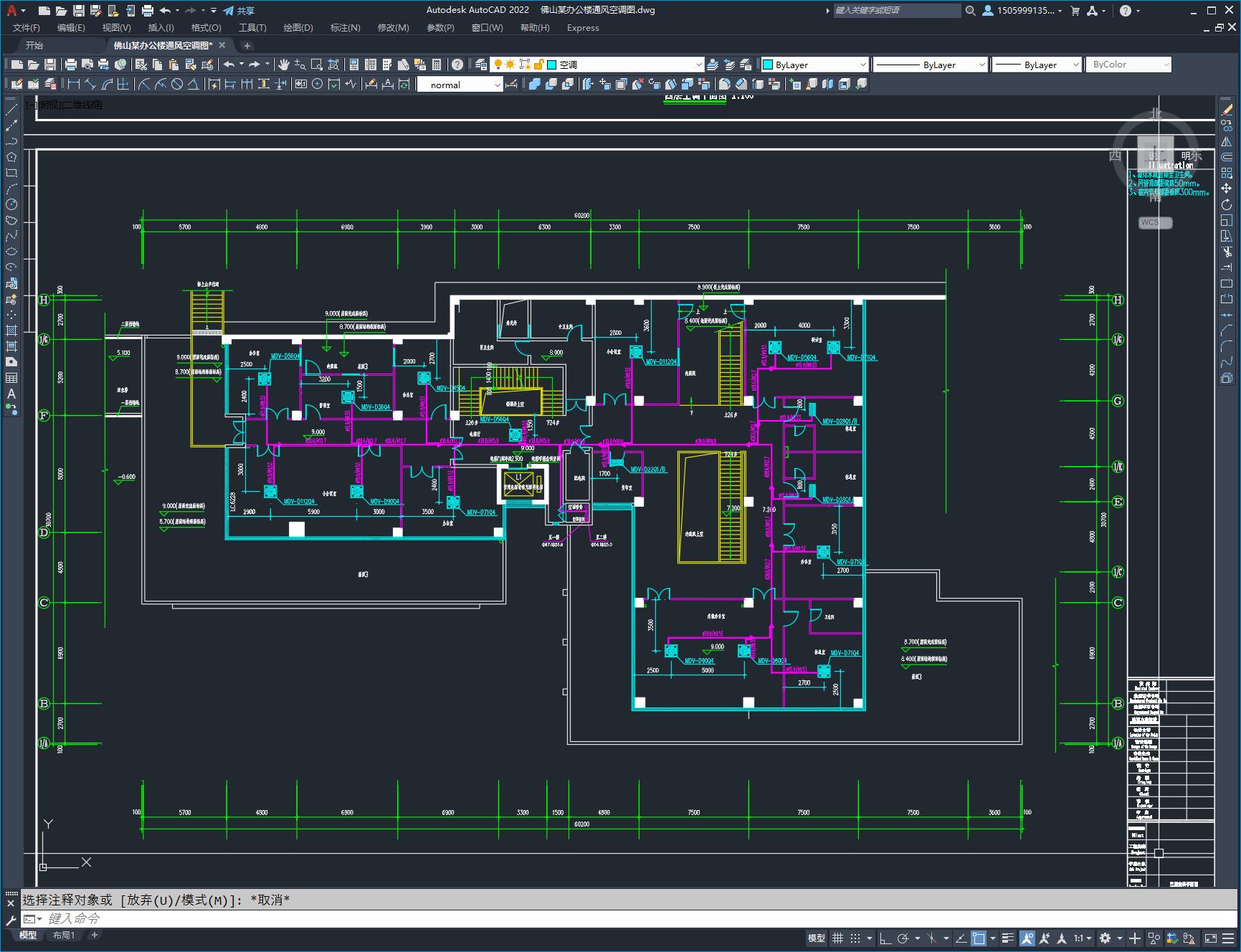Open the Express menu
1241x952 pixels.
(583, 28)
